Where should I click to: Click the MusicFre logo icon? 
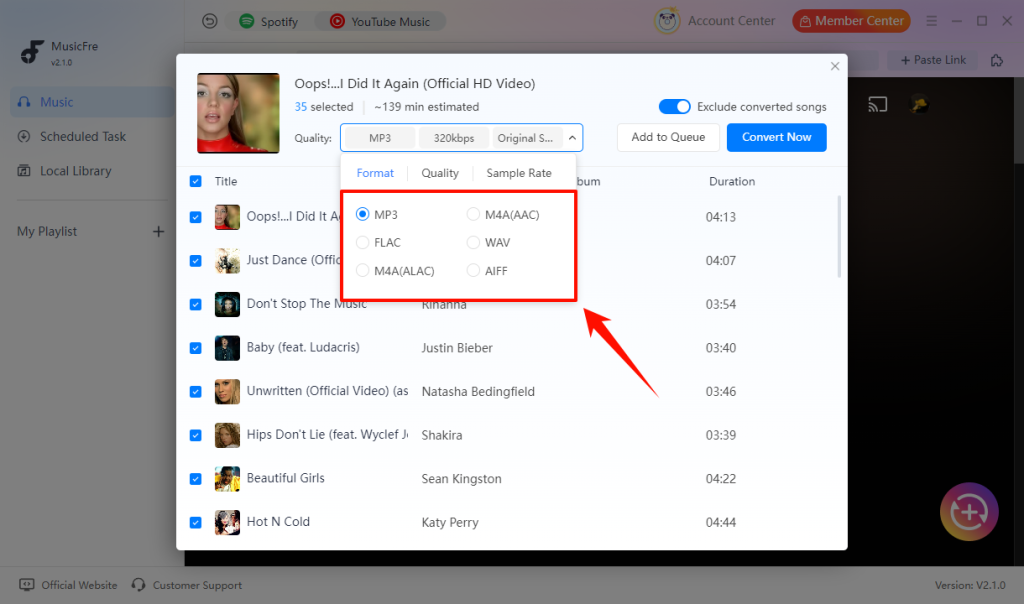pyautogui.click(x=31, y=52)
